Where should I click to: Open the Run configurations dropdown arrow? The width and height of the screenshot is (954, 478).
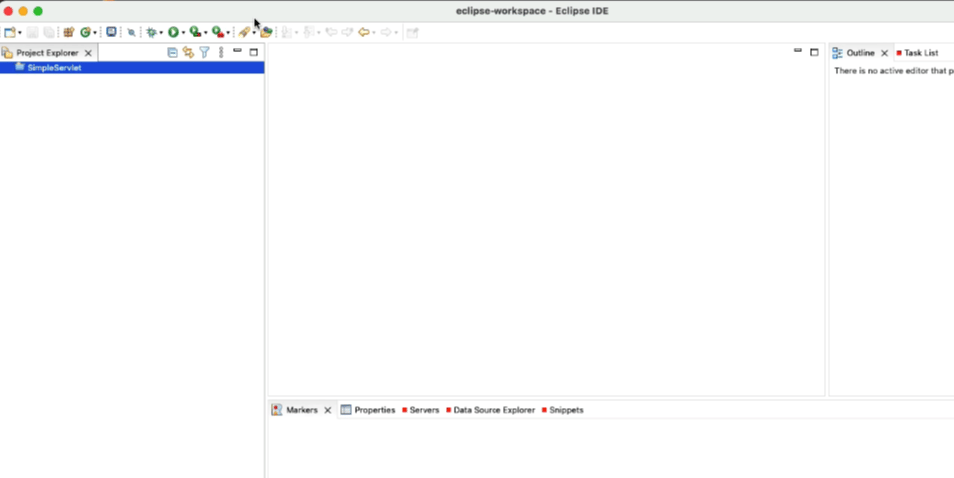click(x=183, y=33)
